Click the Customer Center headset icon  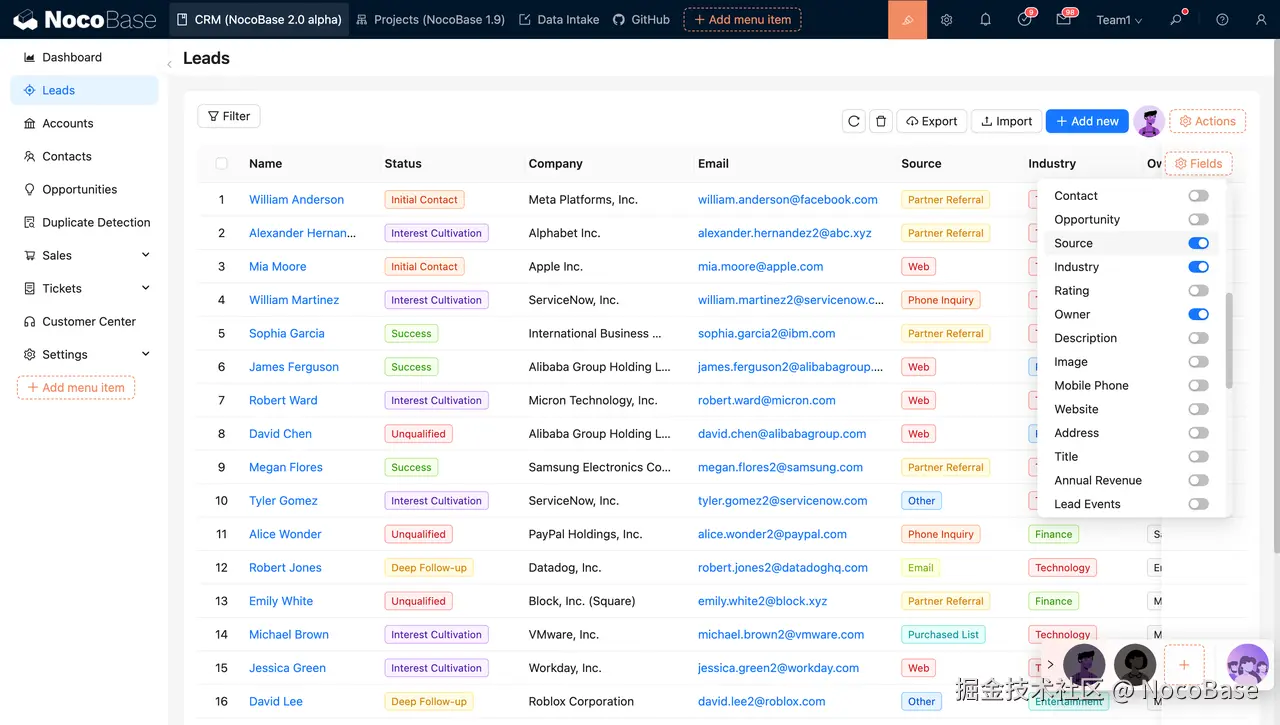[30, 321]
